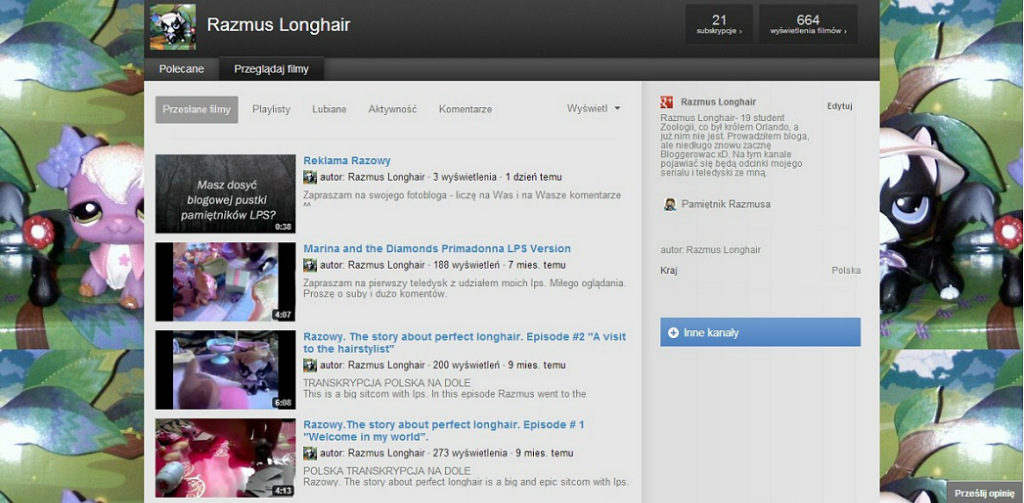Image resolution: width=1024 pixels, height=503 pixels.
Task: Click the 'Polska' country value
Action: [846, 270]
